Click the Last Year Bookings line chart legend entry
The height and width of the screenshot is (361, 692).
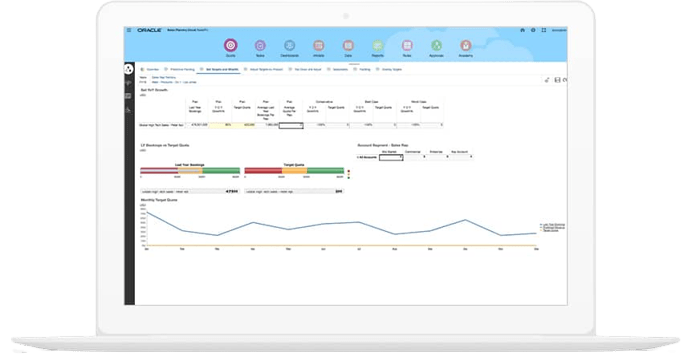(x=553, y=225)
